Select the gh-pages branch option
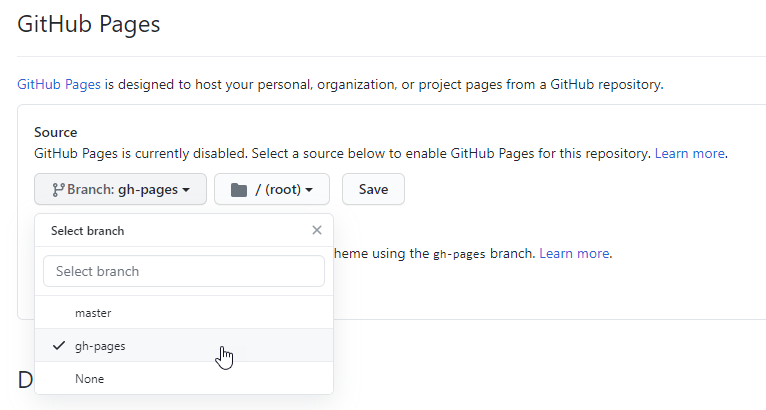 (x=184, y=345)
